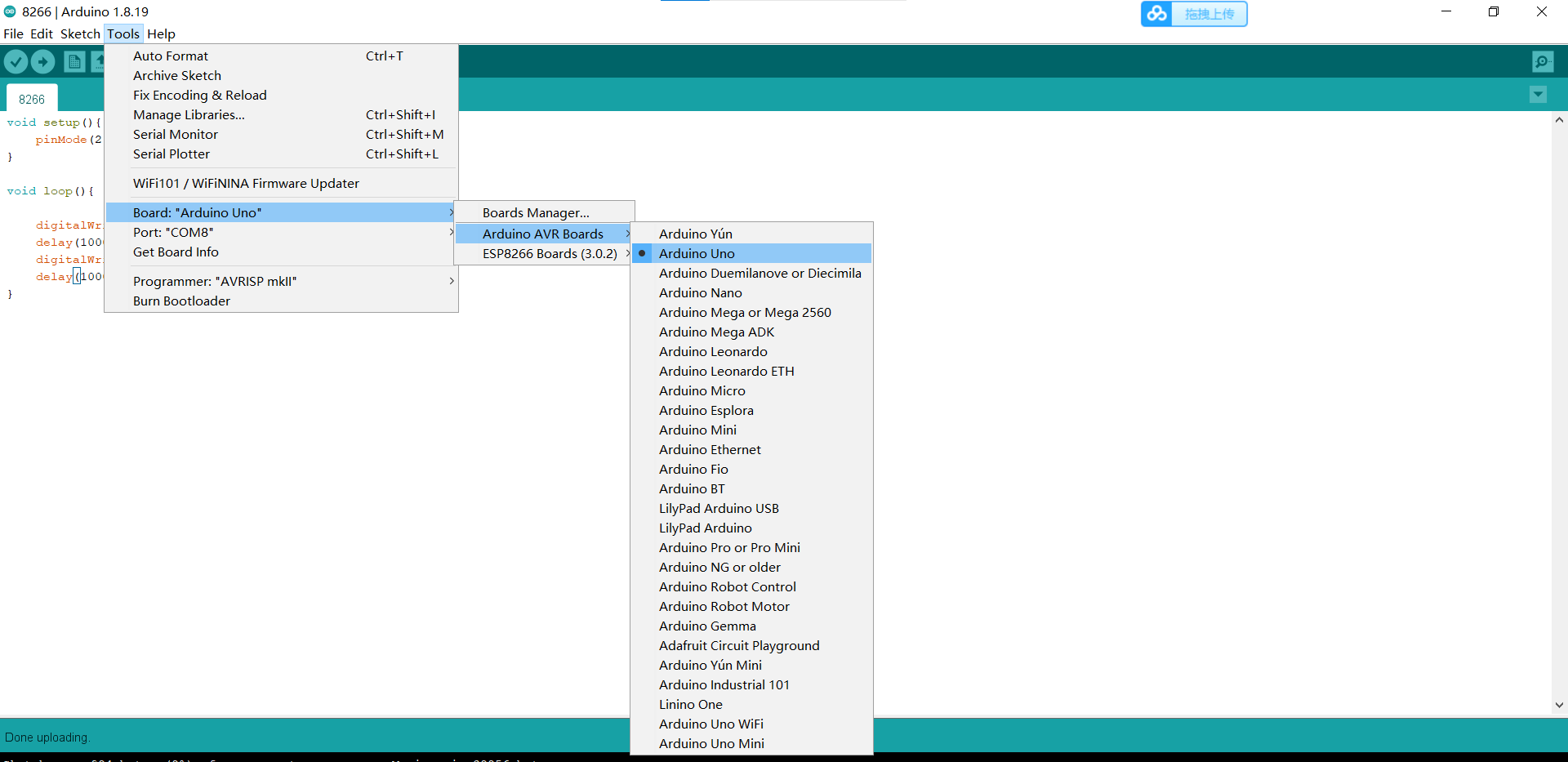This screenshot has width=1568, height=762.
Task: Click the "Done uploading." status text
Action: tap(47, 737)
